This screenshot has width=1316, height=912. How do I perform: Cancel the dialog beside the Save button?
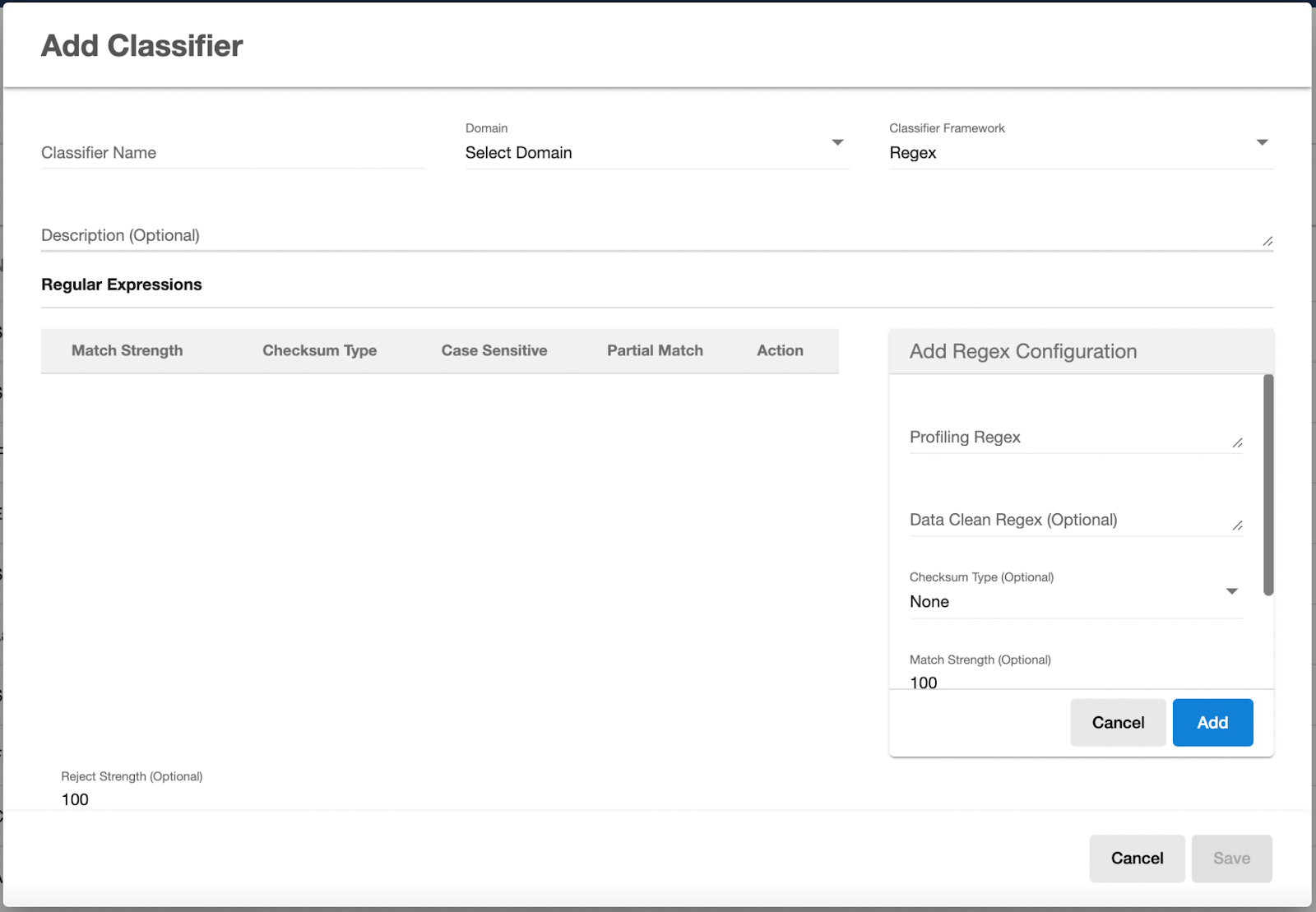pyautogui.click(x=1137, y=859)
